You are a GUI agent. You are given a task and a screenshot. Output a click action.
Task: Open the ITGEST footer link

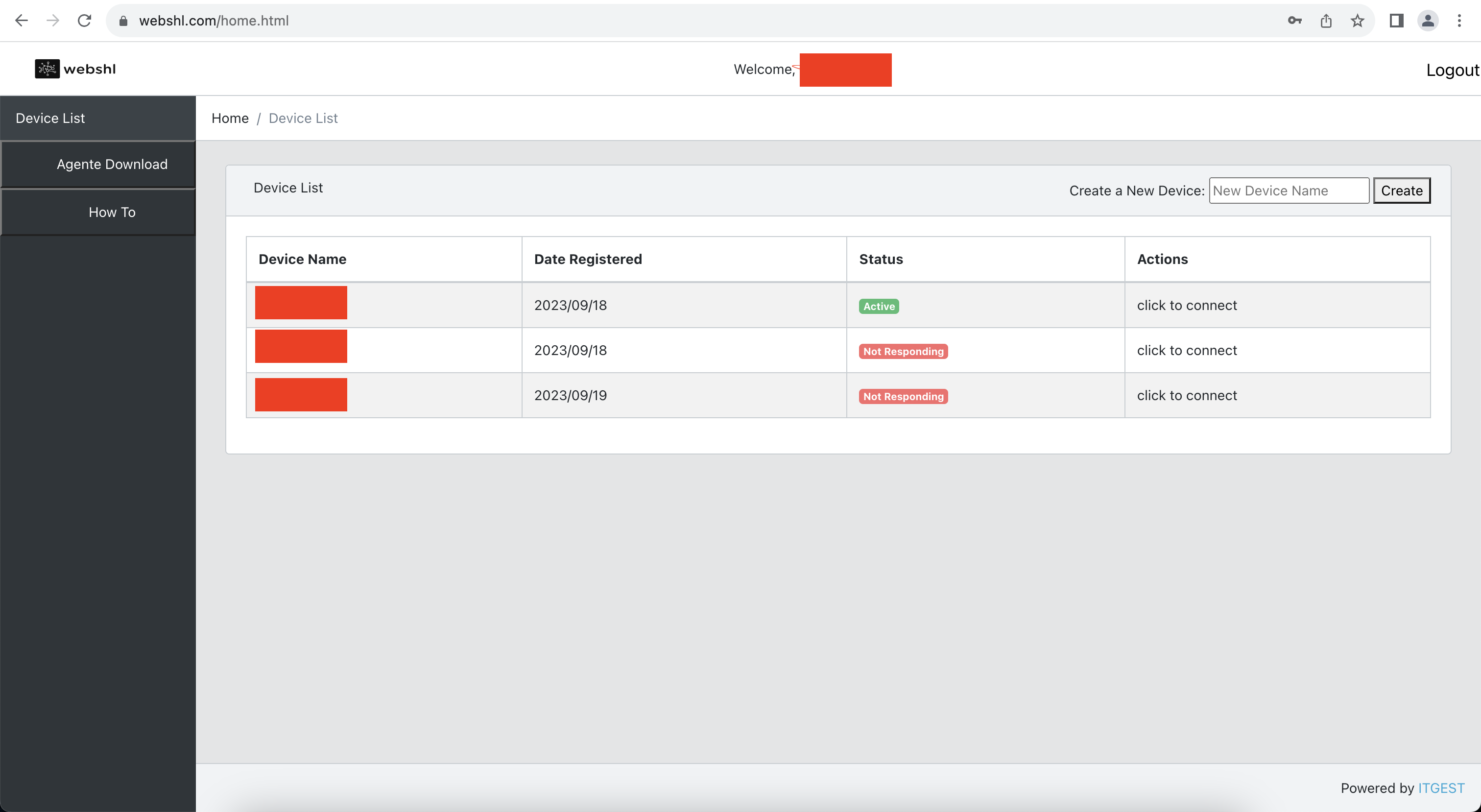1441,788
